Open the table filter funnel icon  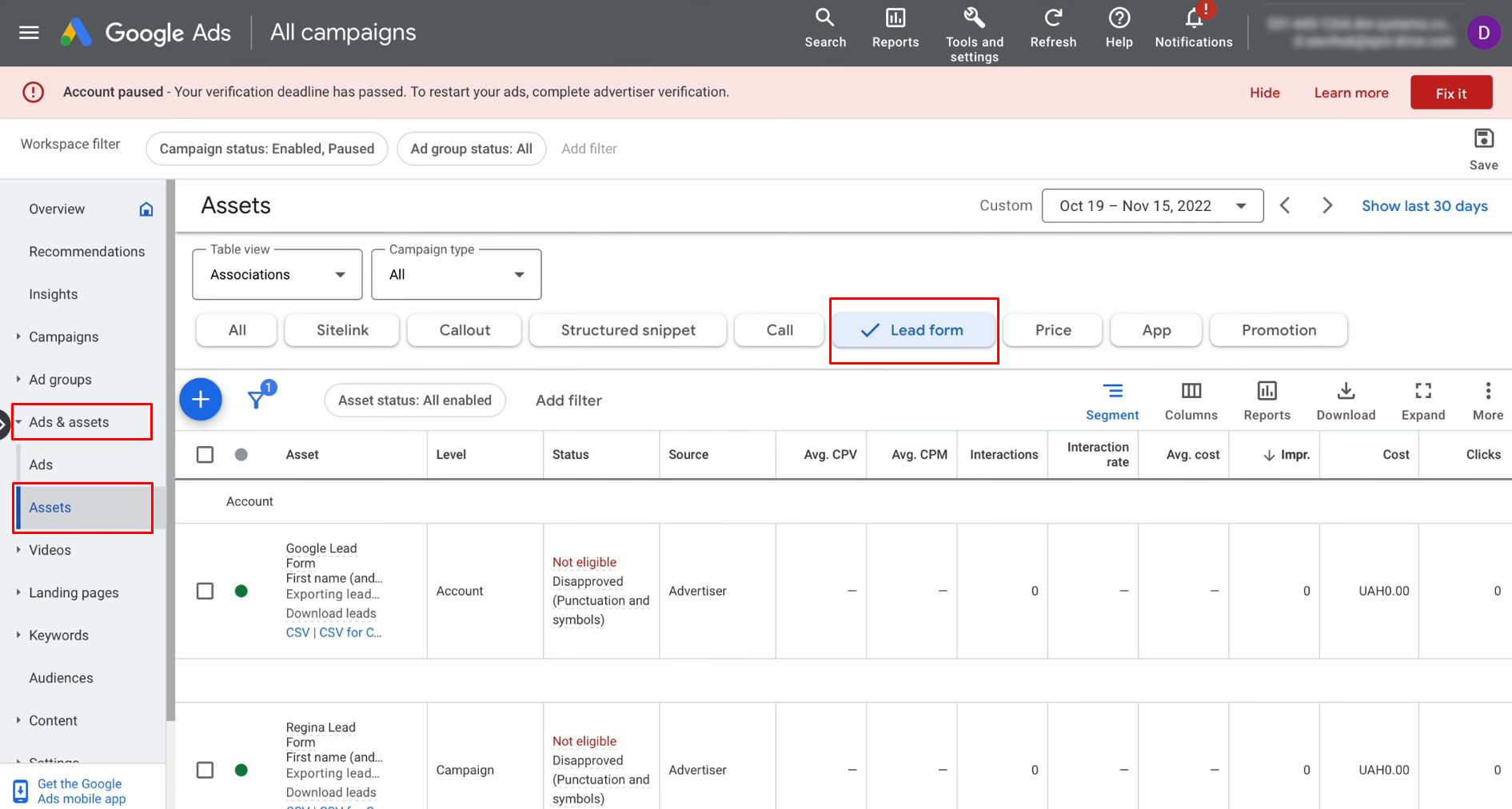(x=257, y=399)
